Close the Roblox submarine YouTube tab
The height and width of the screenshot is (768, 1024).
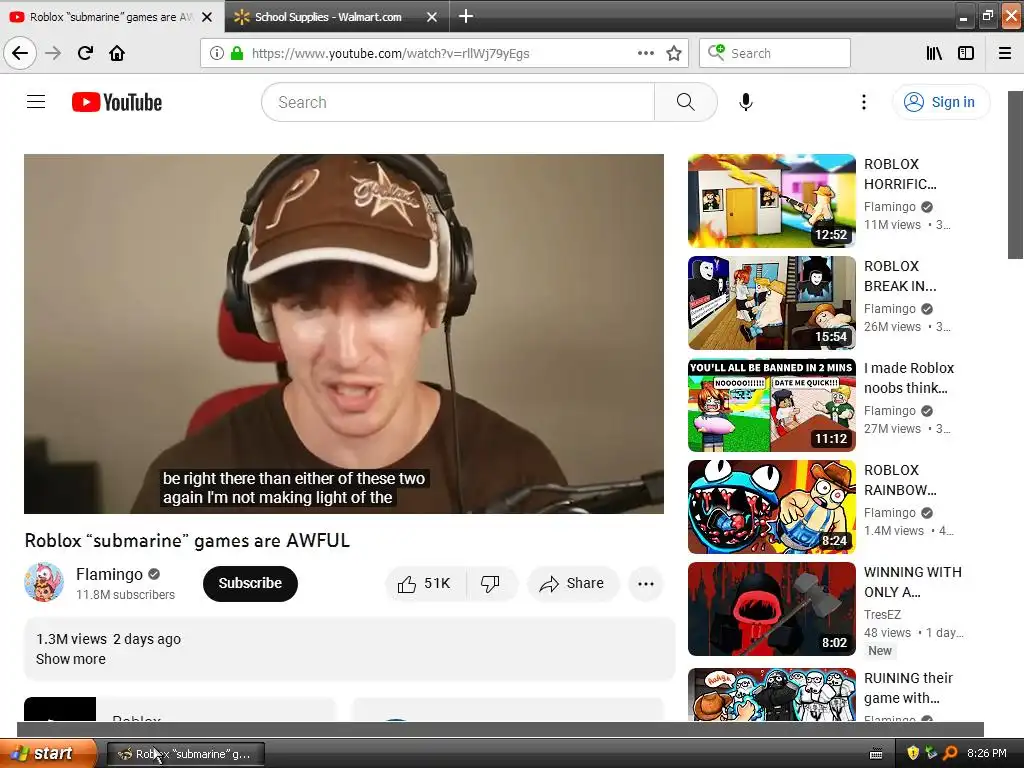207,17
